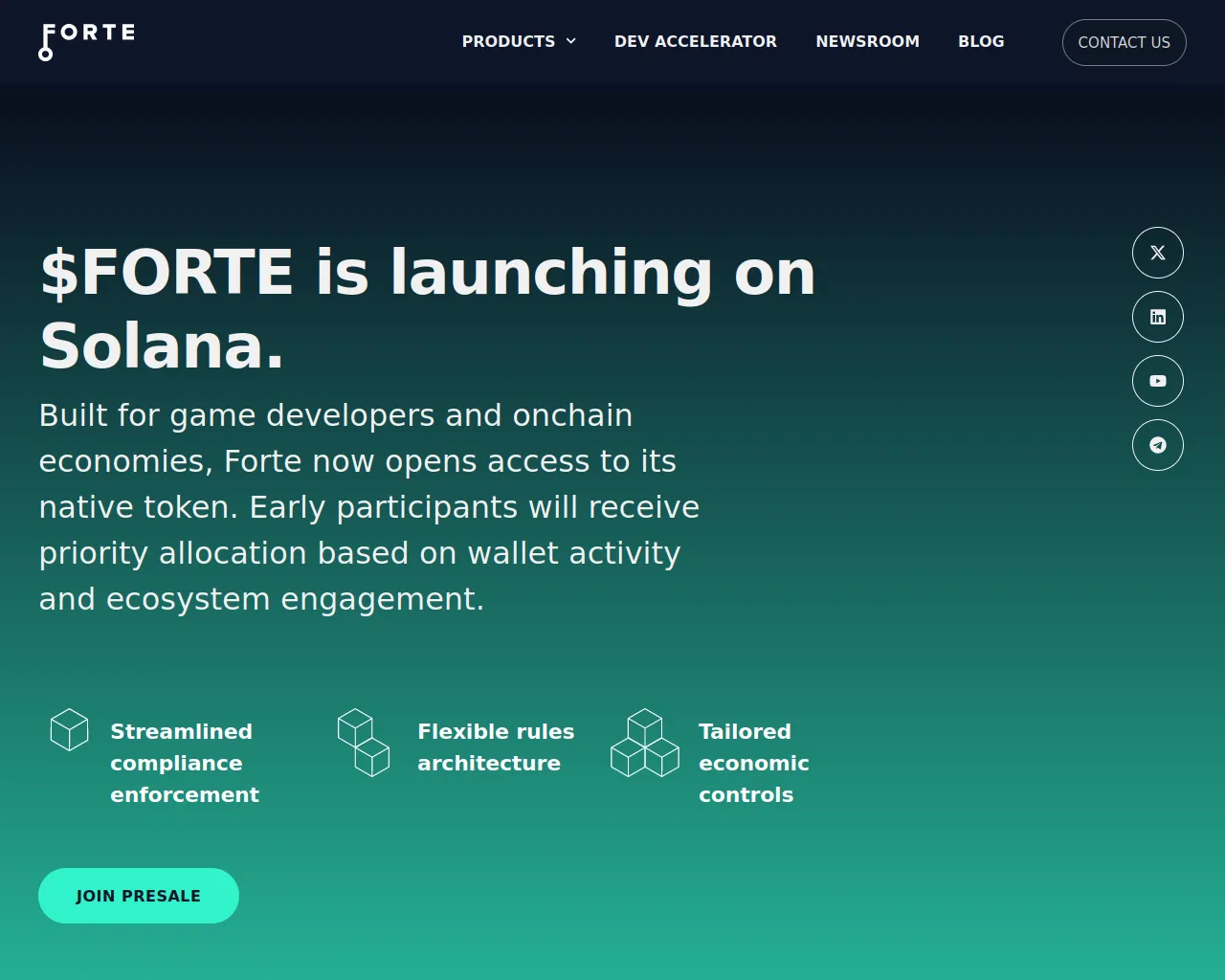Click the 'Built for game developers' paragraph
1225x980 pixels.
tap(369, 507)
